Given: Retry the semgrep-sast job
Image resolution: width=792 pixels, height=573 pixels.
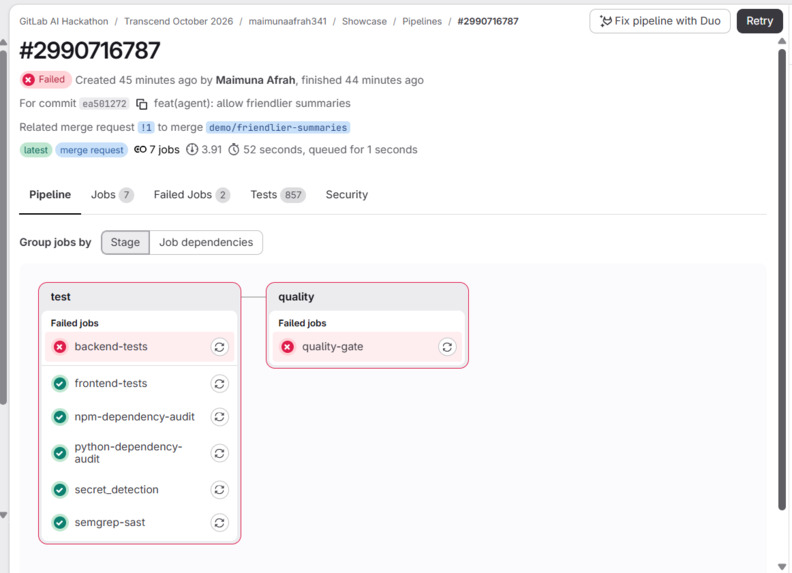Looking at the screenshot, I should coord(219,522).
